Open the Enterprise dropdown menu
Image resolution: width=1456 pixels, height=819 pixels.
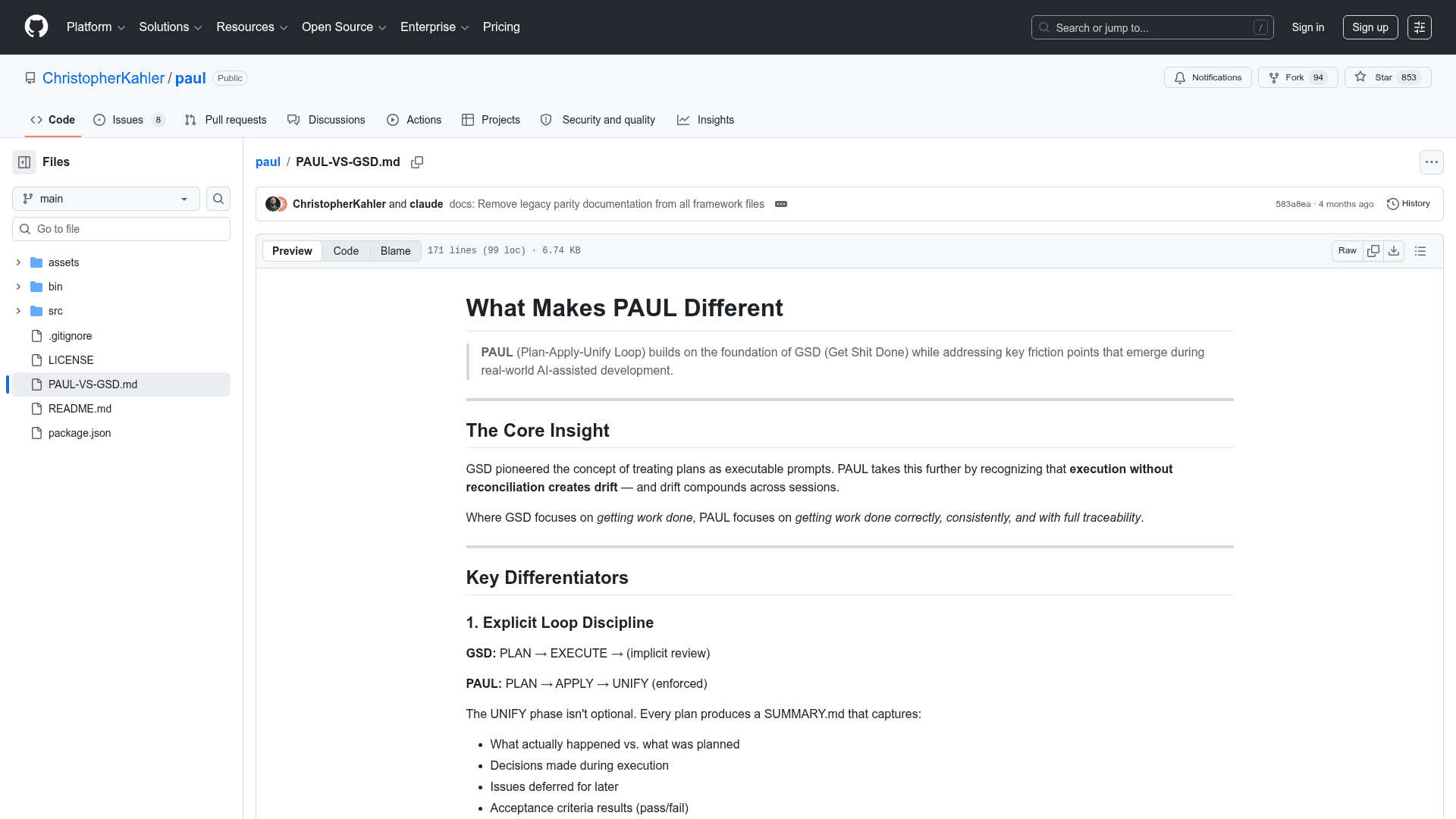(435, 27)
